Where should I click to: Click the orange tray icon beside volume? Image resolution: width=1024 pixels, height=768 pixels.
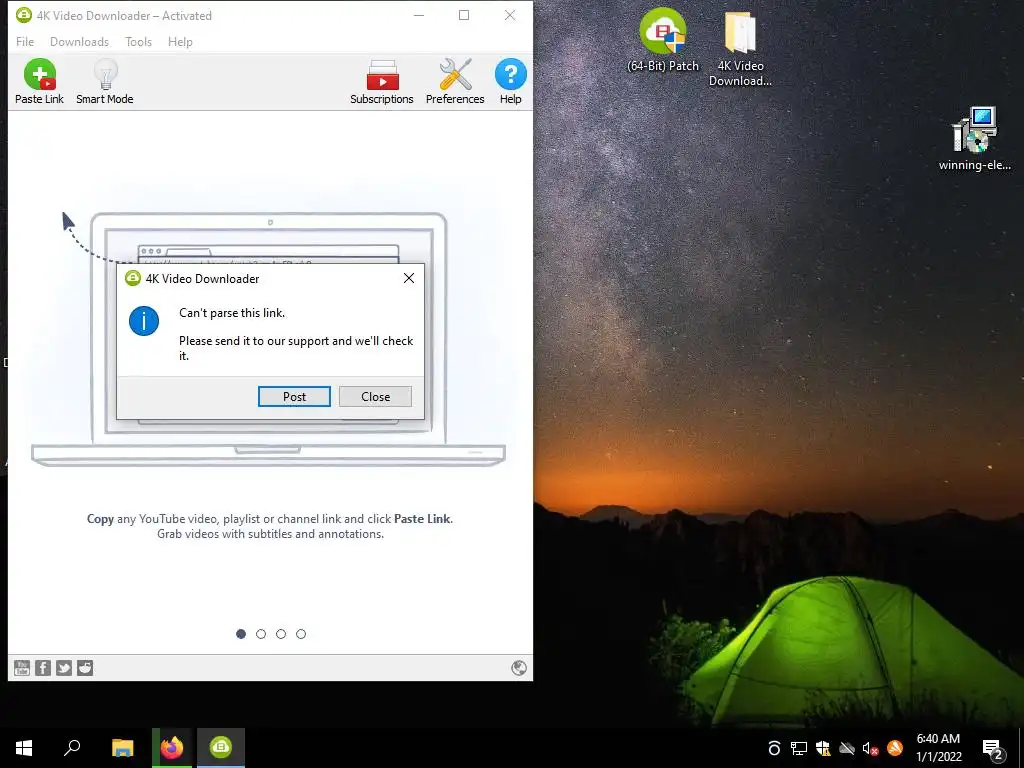pos(895,748)
